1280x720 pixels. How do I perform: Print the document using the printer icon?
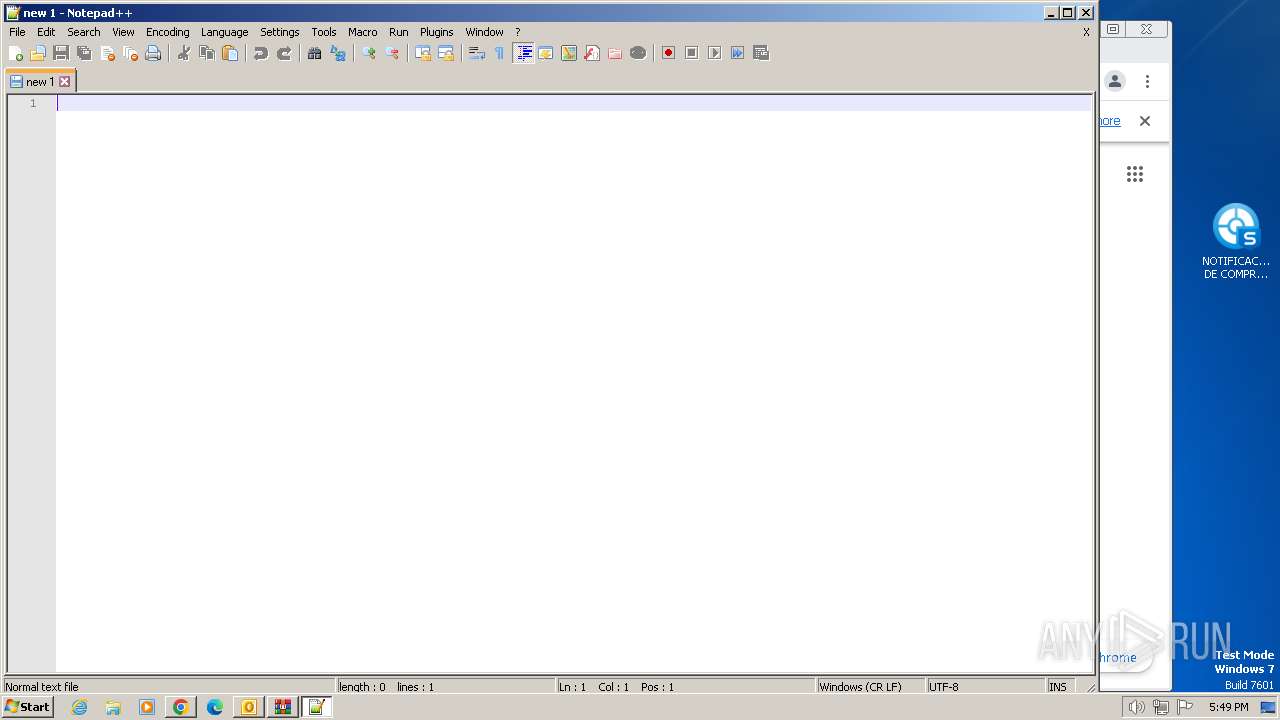(x=153, y=53)
